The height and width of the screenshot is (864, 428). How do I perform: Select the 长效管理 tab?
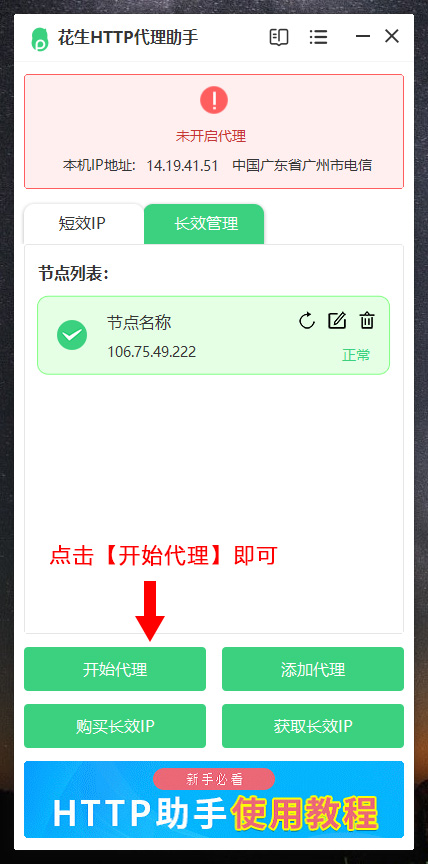(204, 224)
